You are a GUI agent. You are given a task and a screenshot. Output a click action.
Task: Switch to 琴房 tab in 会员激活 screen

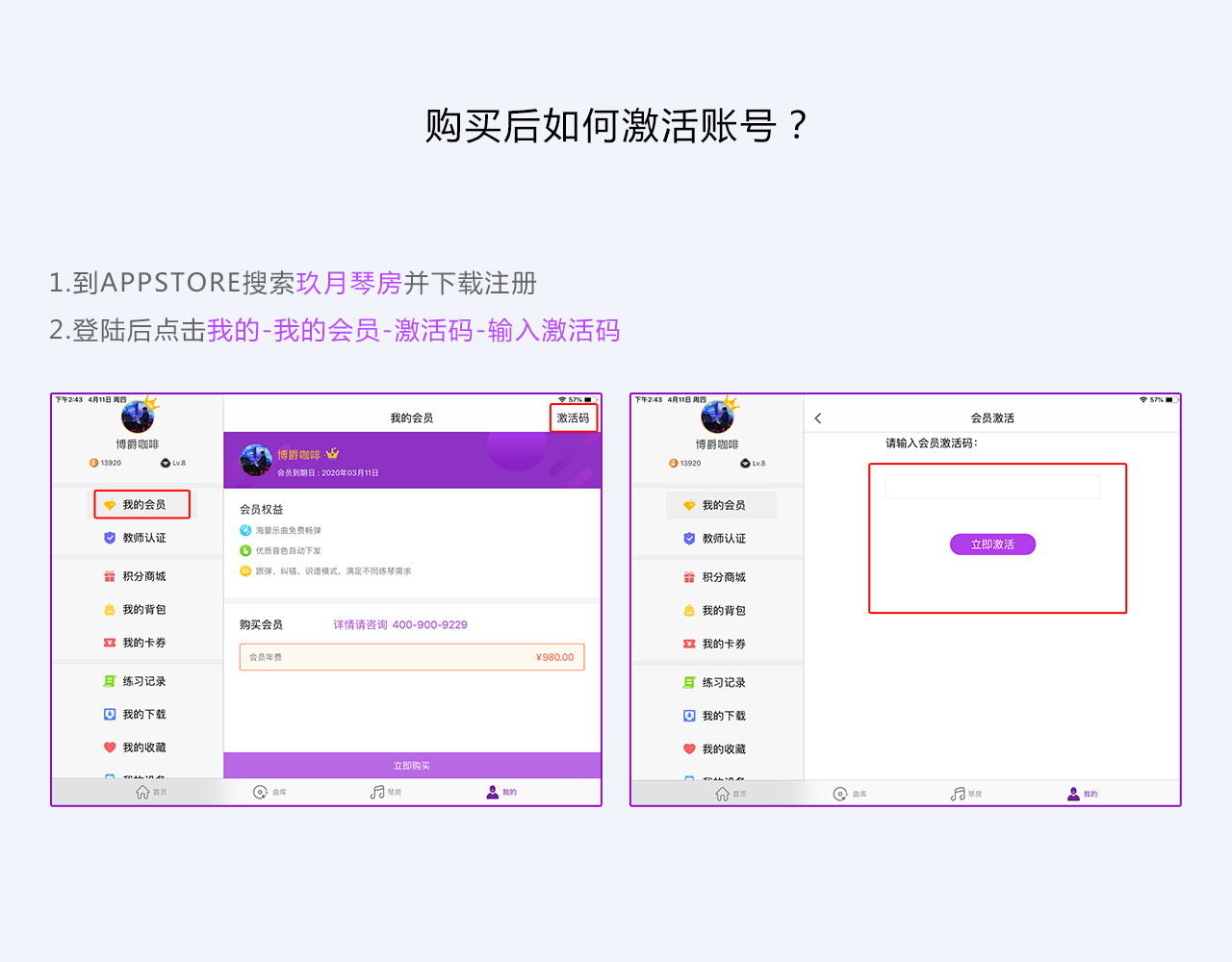coord(965,794)
